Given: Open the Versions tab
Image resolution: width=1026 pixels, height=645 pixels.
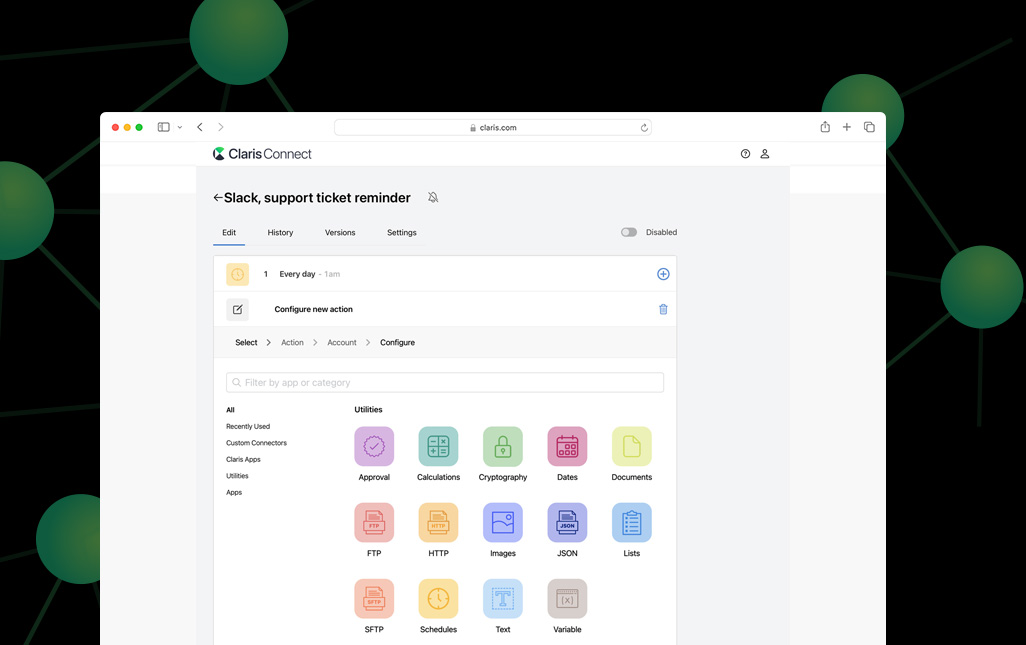Looking at the screenshot, I should [x=340, y=232].
